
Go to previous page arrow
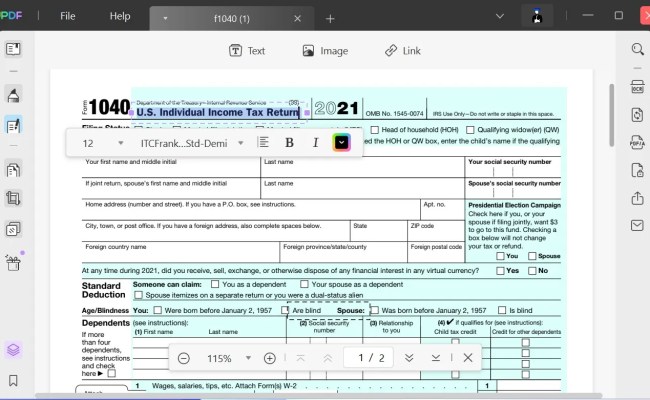[x=327, y=358]
